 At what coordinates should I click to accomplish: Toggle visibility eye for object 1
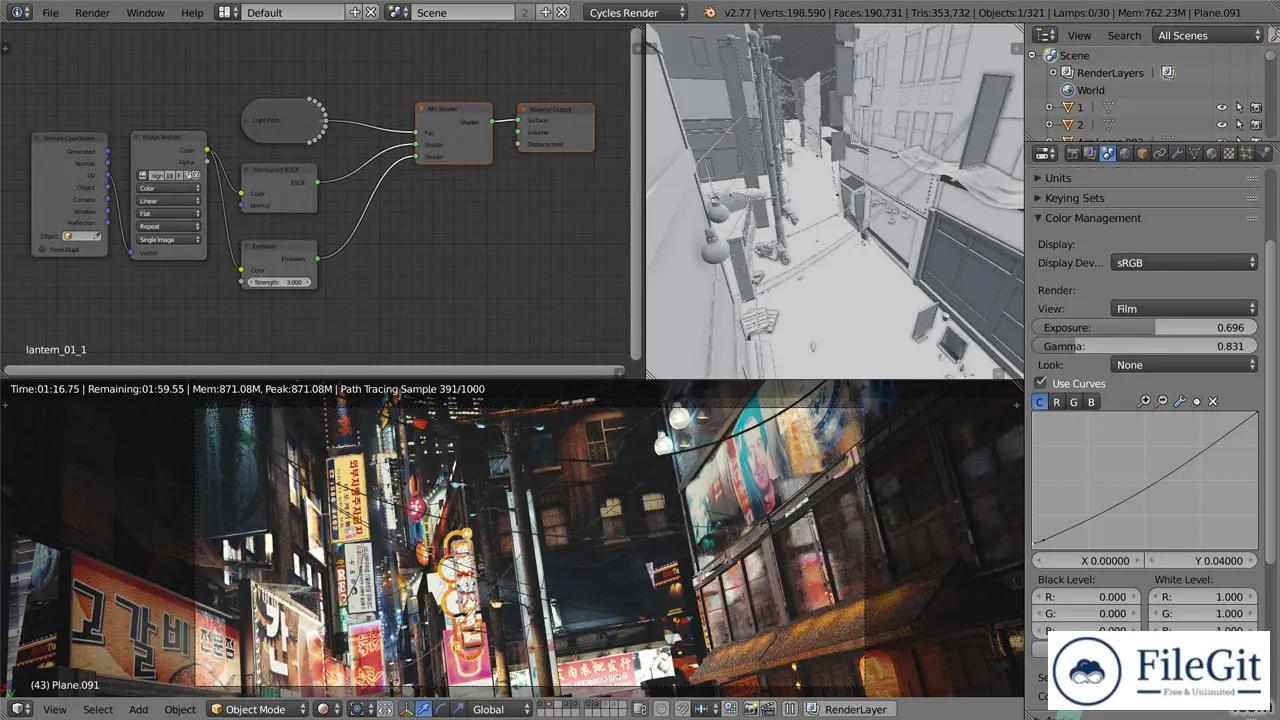pos(1221,107)
